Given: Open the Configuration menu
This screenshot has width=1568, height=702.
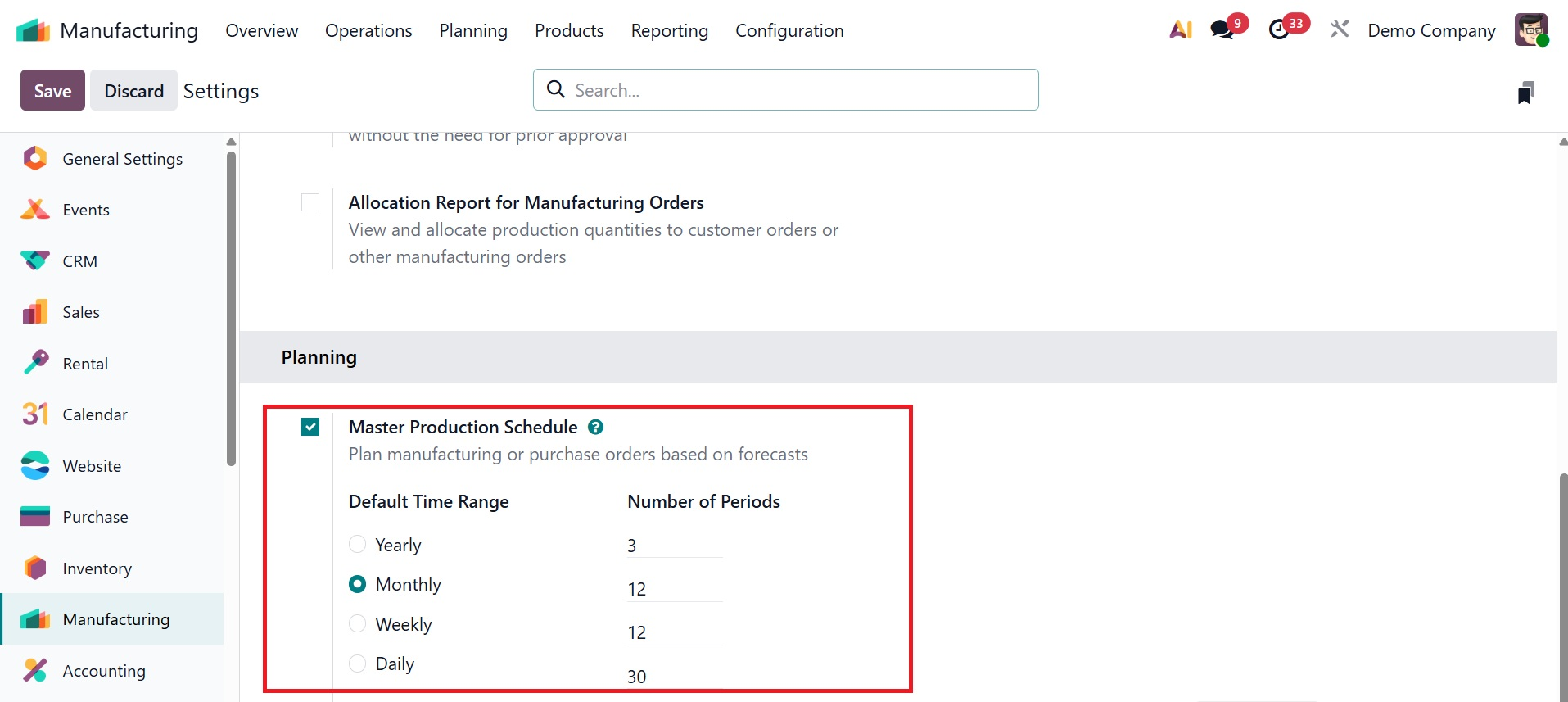Looking at the screenshot, I should [x=789, y=31].
